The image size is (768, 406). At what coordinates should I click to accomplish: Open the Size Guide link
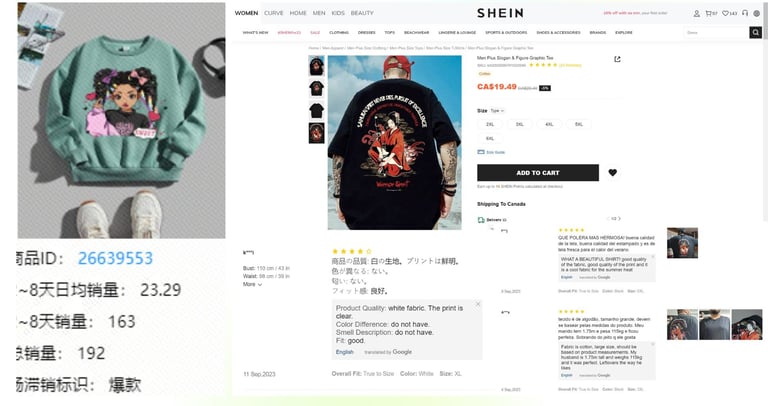click(491, 152)
